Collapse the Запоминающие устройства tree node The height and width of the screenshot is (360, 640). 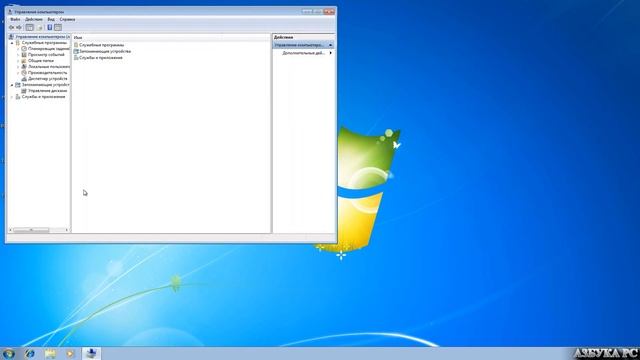pyautogui.click(x=12, y=84)
